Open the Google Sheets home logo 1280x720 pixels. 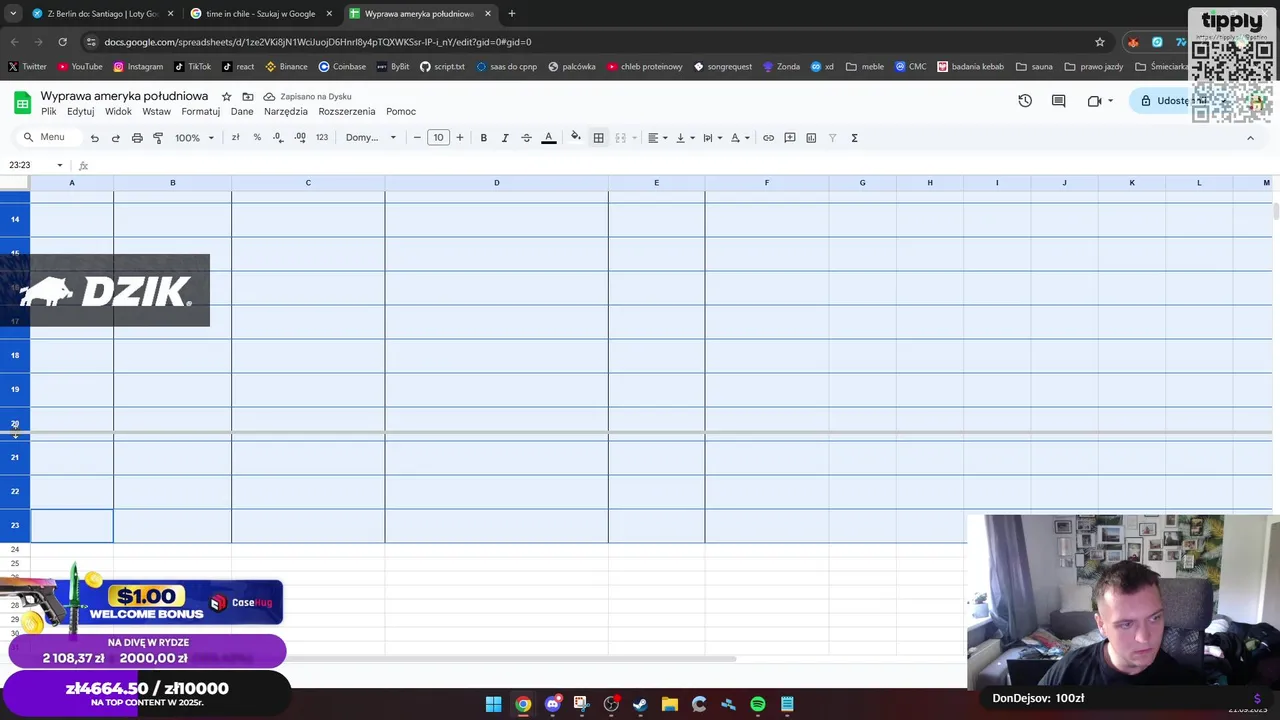click(22, 102)
